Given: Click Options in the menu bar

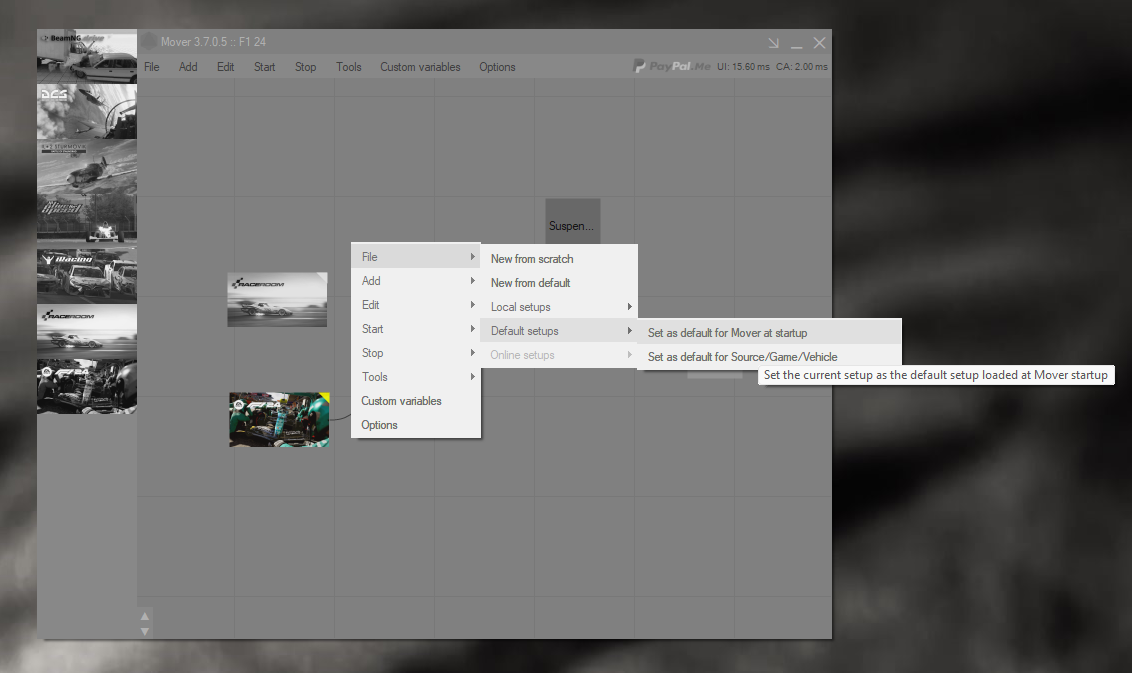Looking at the screenshot, I should [497, 66].
